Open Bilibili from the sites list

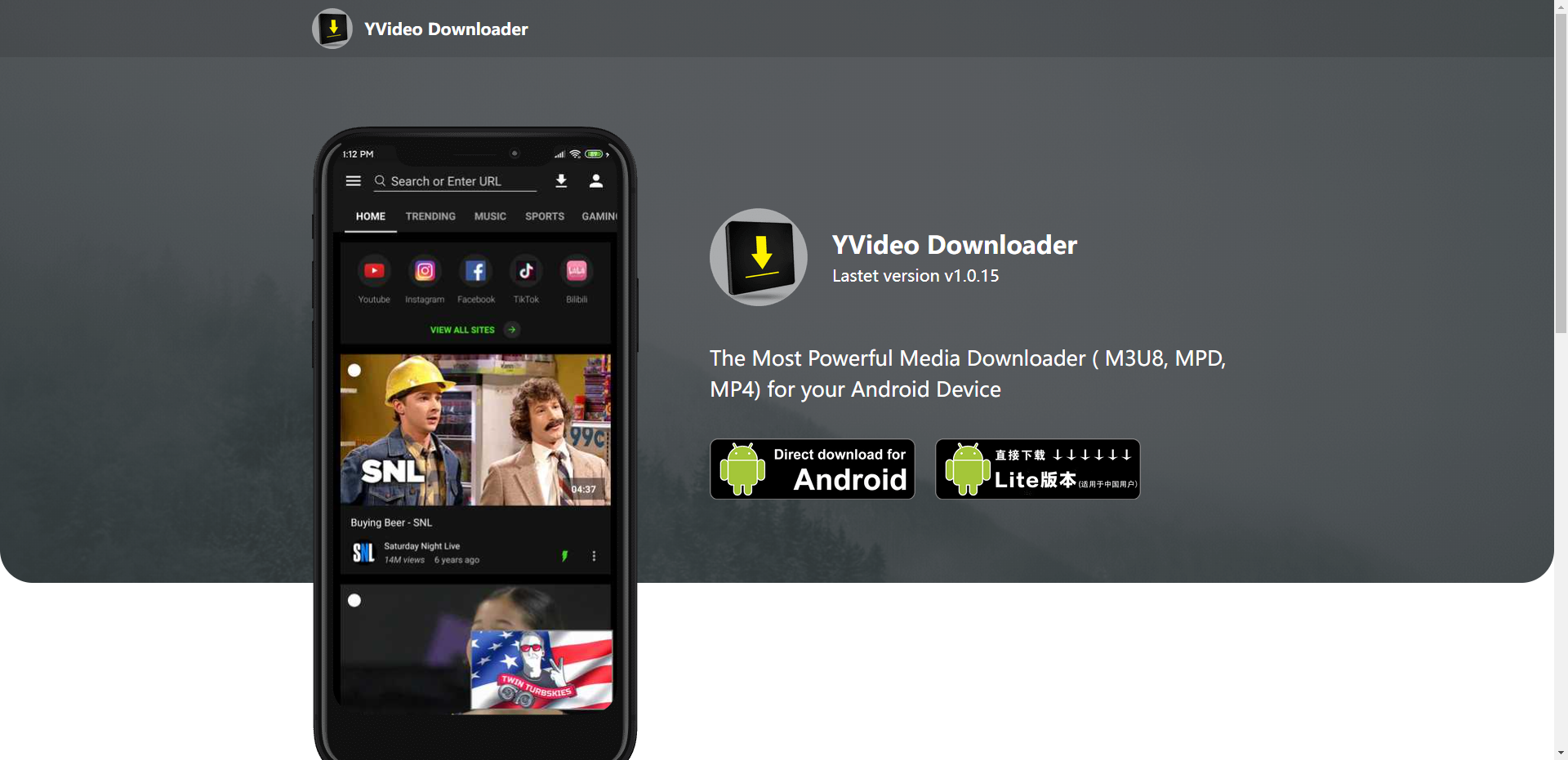click(x=577, y=271)
